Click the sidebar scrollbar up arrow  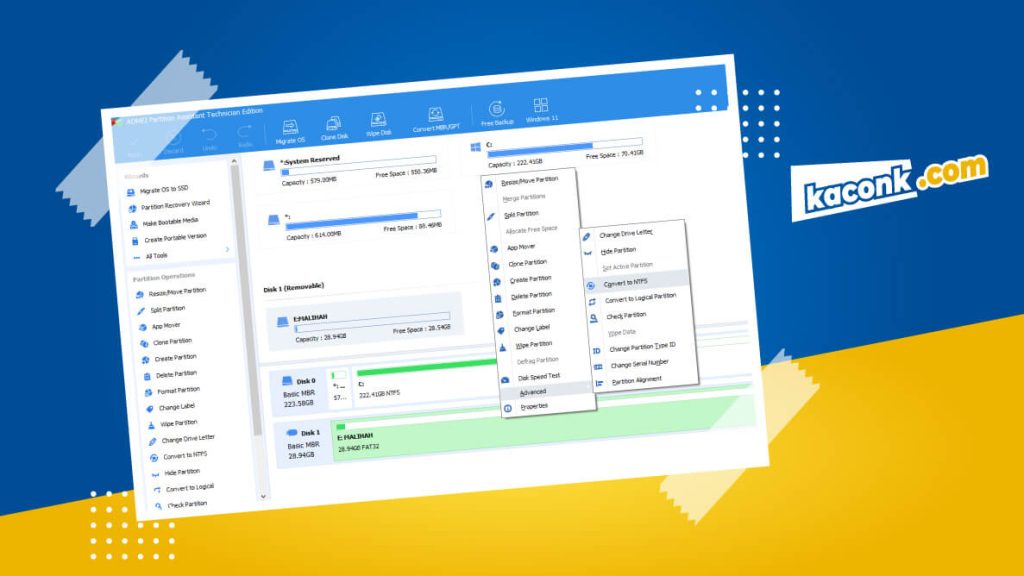coord(234,161)
